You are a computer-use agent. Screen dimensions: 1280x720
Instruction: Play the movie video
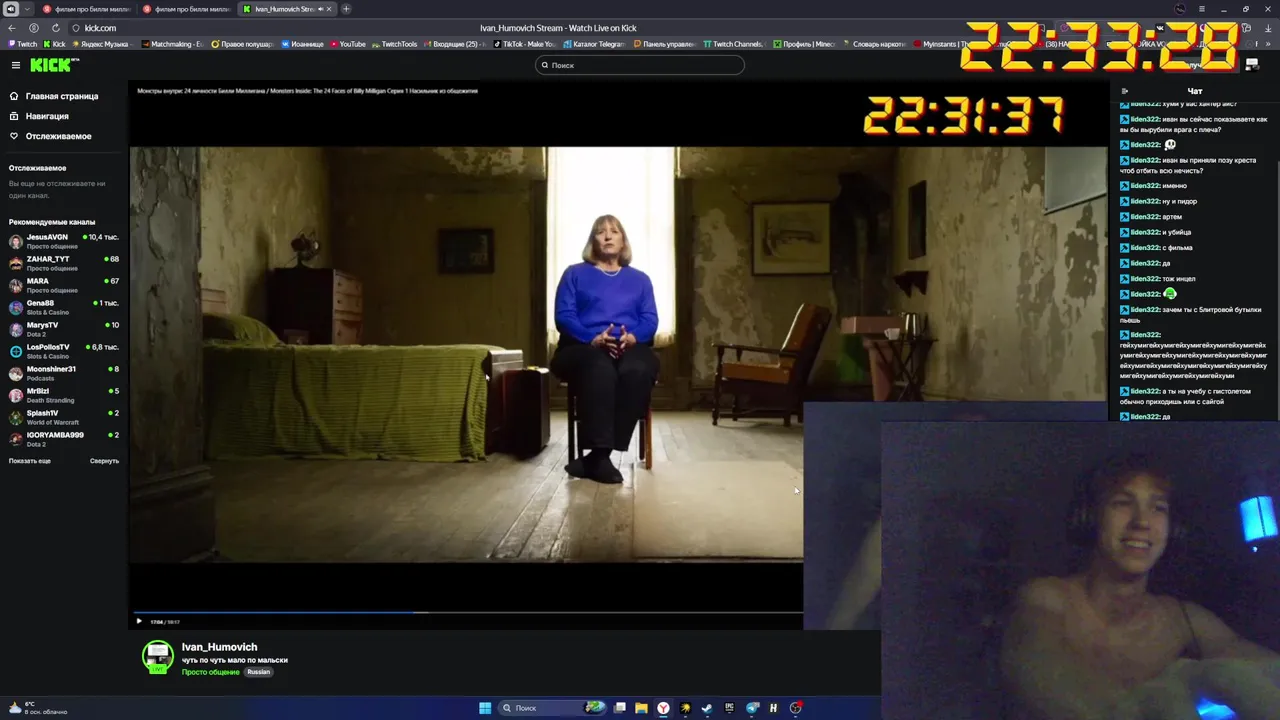[x=139, y=621]
